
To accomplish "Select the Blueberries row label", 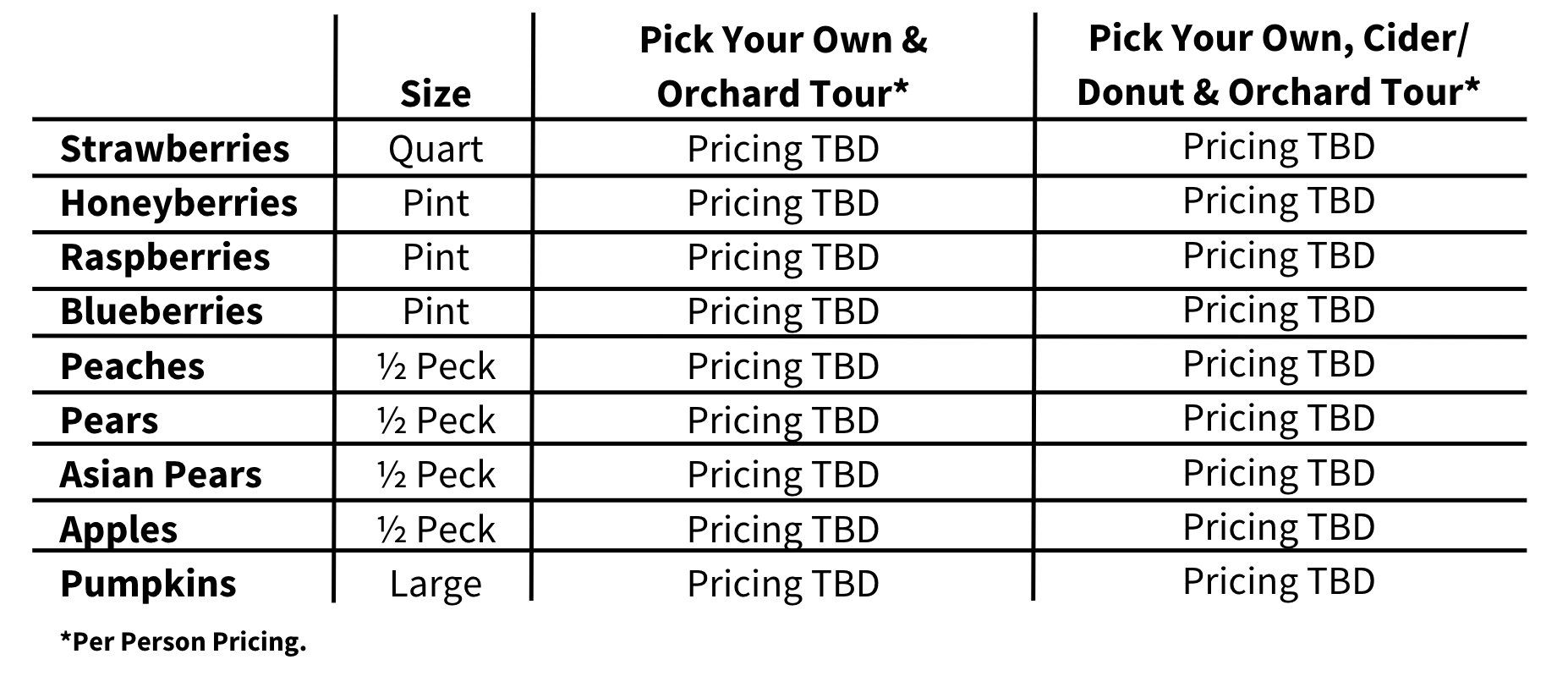I will (162, 311).
